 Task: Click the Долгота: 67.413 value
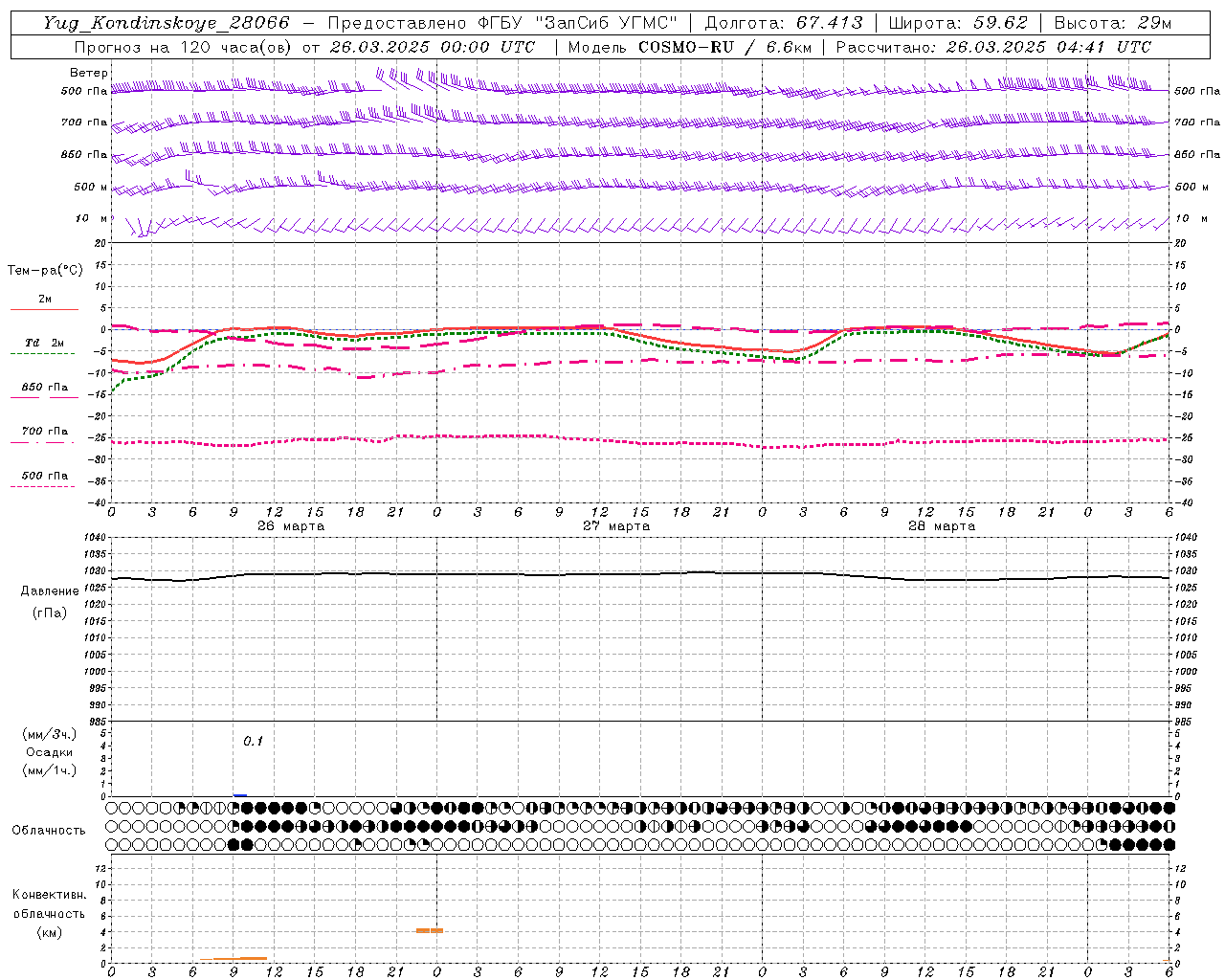[x=784, y=23]
